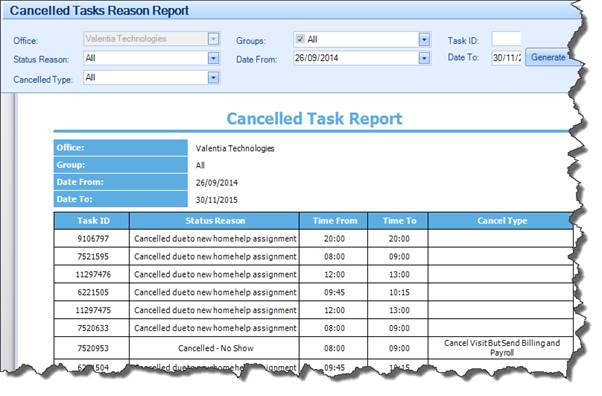Click the Cancel Type column header
This screenshot has width=602, height=396.
click(501, 221)
